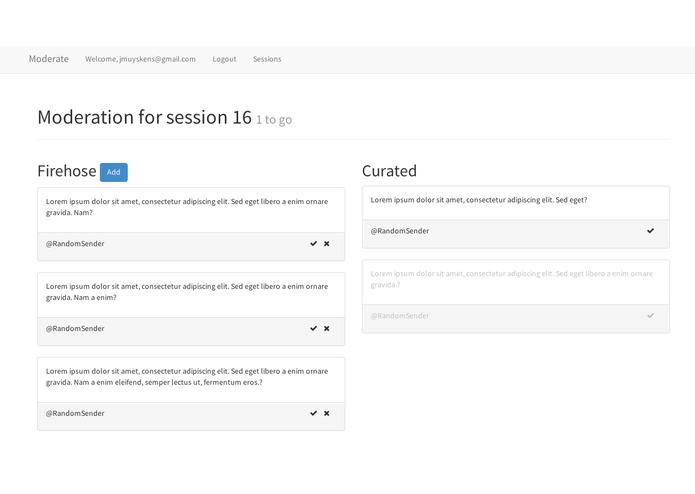The width and height of the screenshot is (695, 494).
Task: Select curated question text ending 'Sed eget?'
Action: click(479, 200)
